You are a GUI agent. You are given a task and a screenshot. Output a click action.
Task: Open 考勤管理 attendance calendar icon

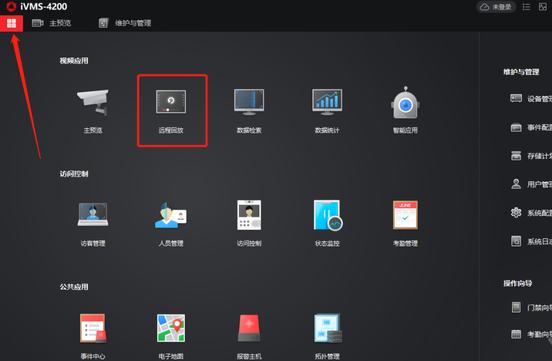[x=405, y=215]
